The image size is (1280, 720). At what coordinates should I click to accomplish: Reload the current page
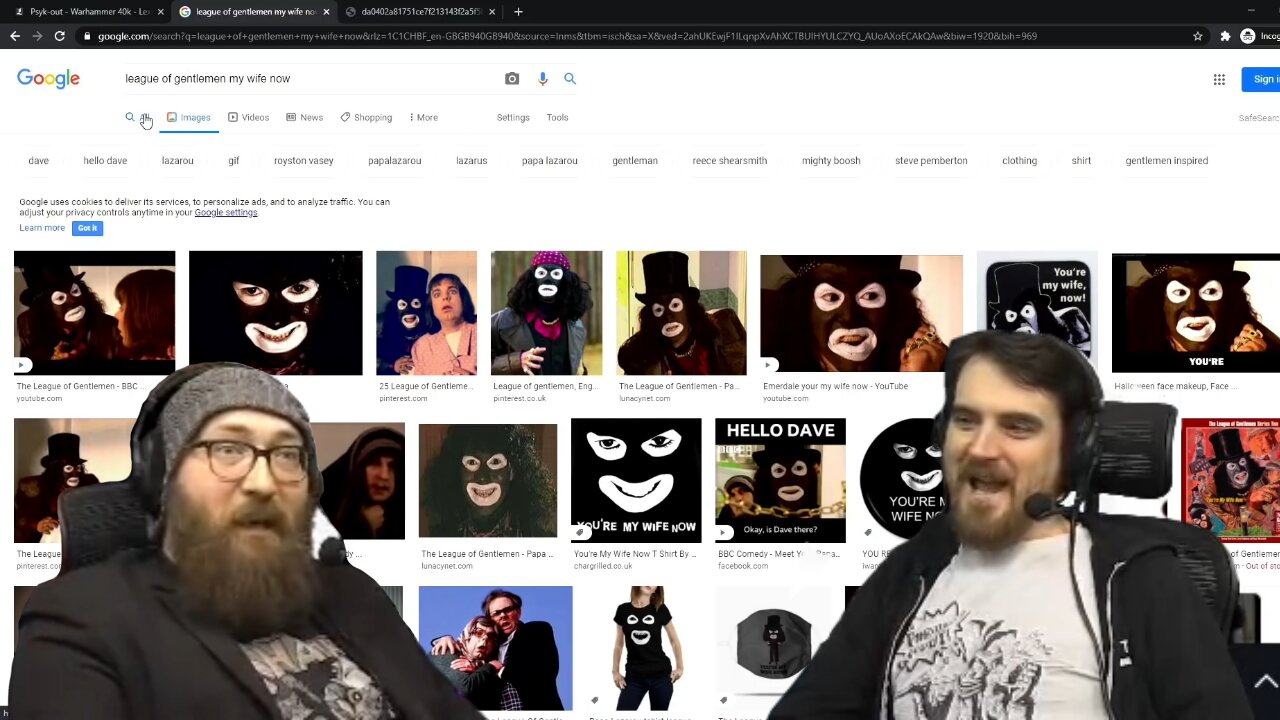[x=60, y=36]
